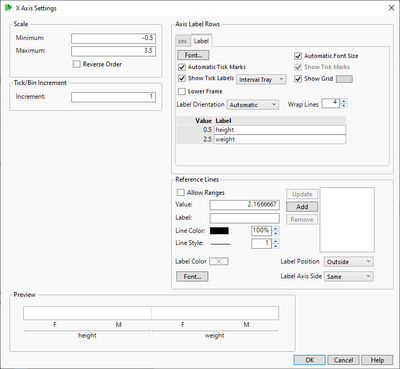This screenshot has width=400, height=369.
Task: Select the Label tab
Action: point(201,41)
